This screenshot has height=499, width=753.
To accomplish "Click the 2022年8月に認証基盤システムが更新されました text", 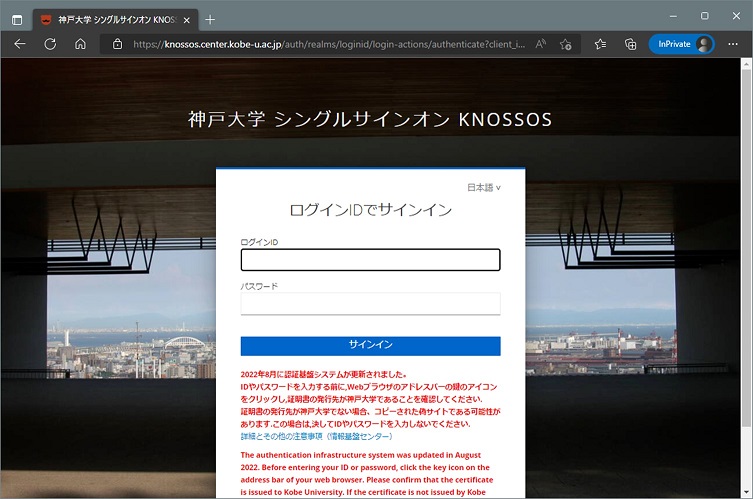I will 324,374.
